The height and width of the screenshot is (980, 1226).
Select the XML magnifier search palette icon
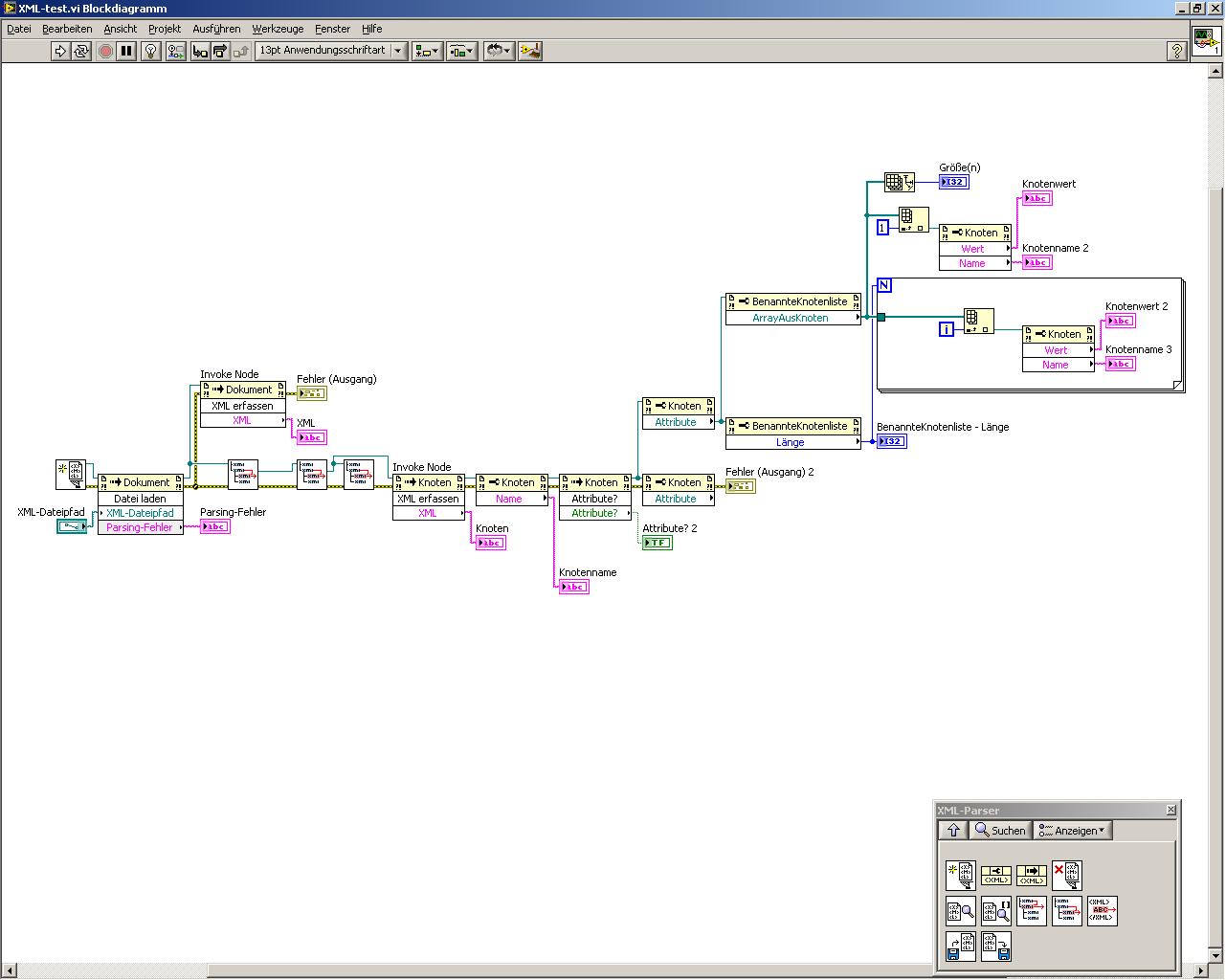960,911
